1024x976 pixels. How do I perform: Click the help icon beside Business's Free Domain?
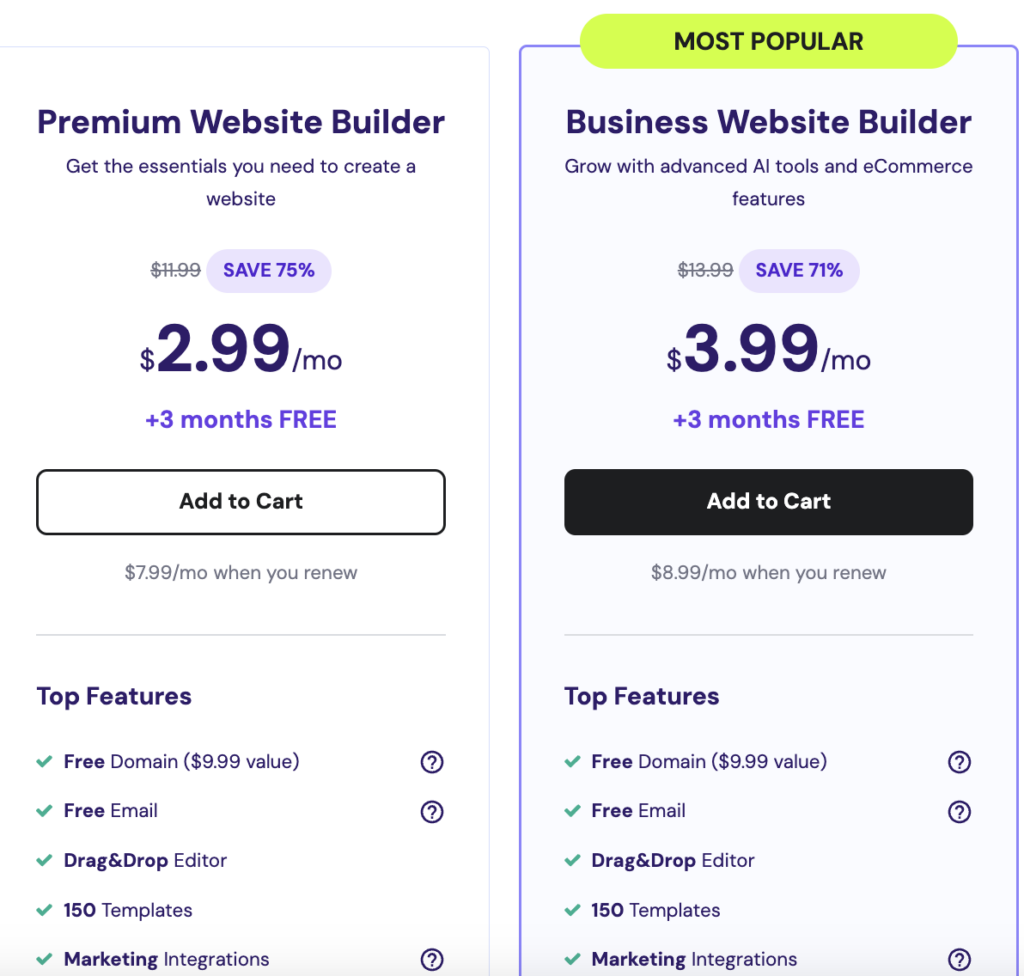tap(959, 762)
